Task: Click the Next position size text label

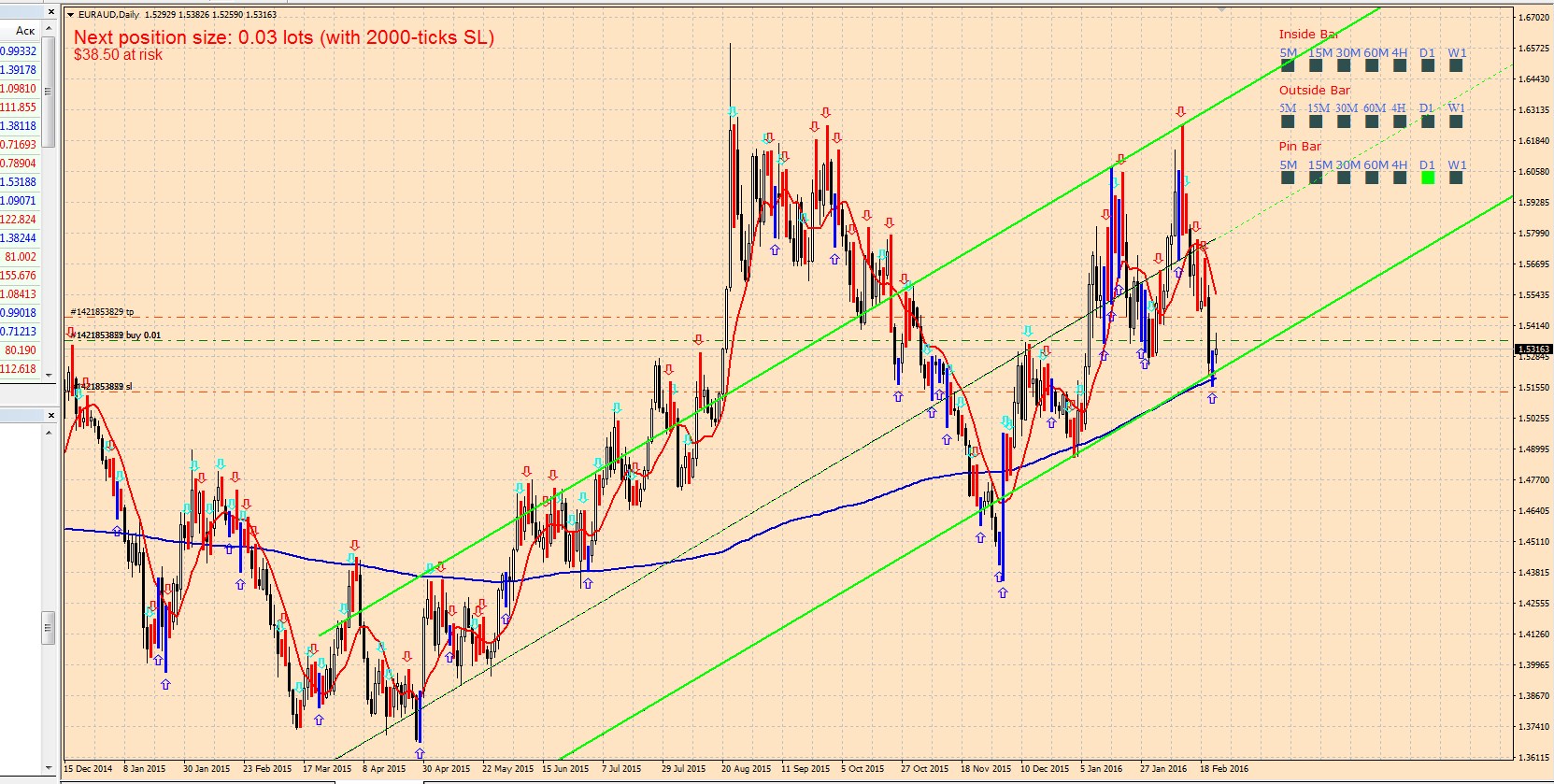Action: coord(284,37)
